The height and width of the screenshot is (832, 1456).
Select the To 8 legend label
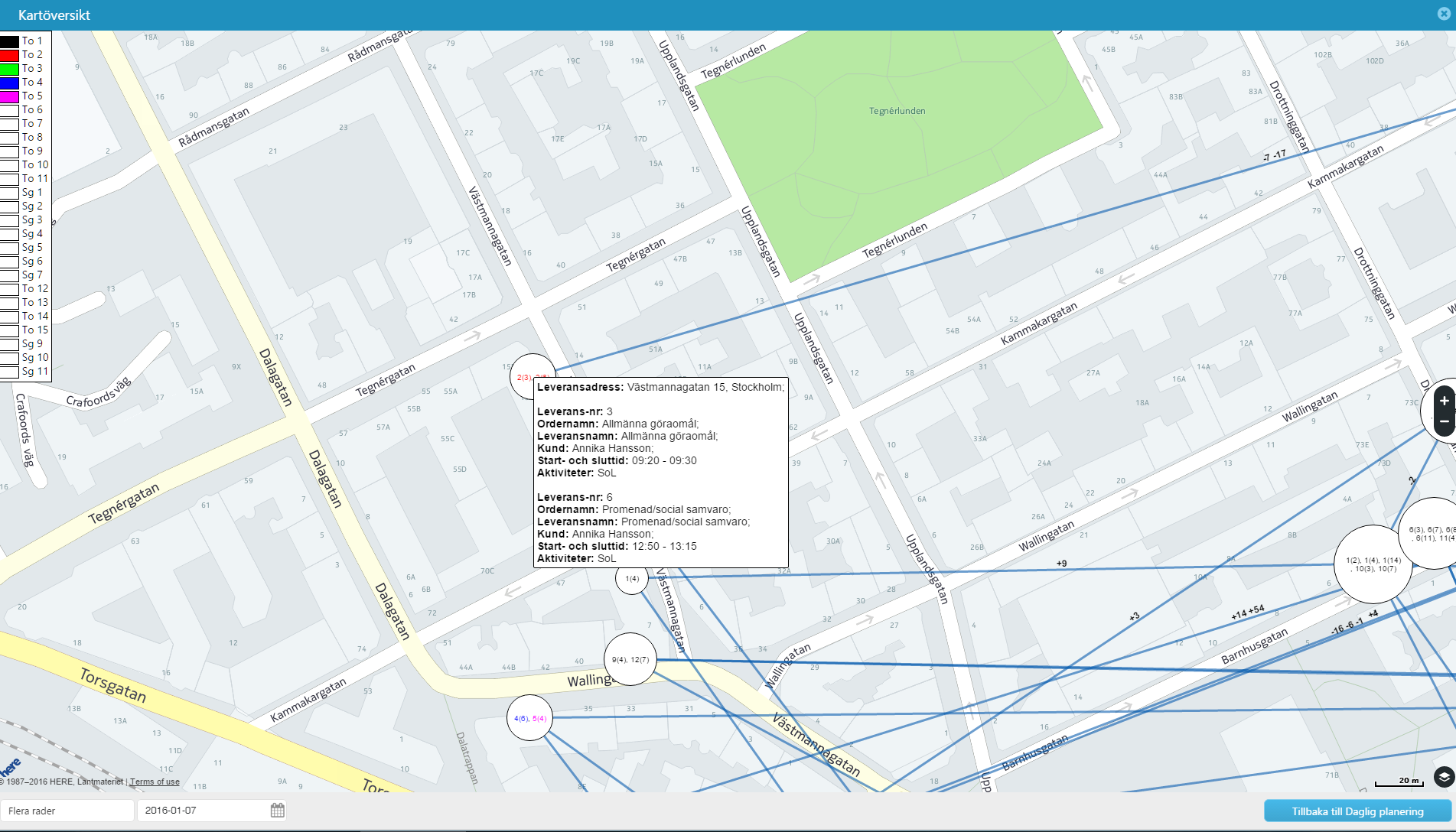32,138
